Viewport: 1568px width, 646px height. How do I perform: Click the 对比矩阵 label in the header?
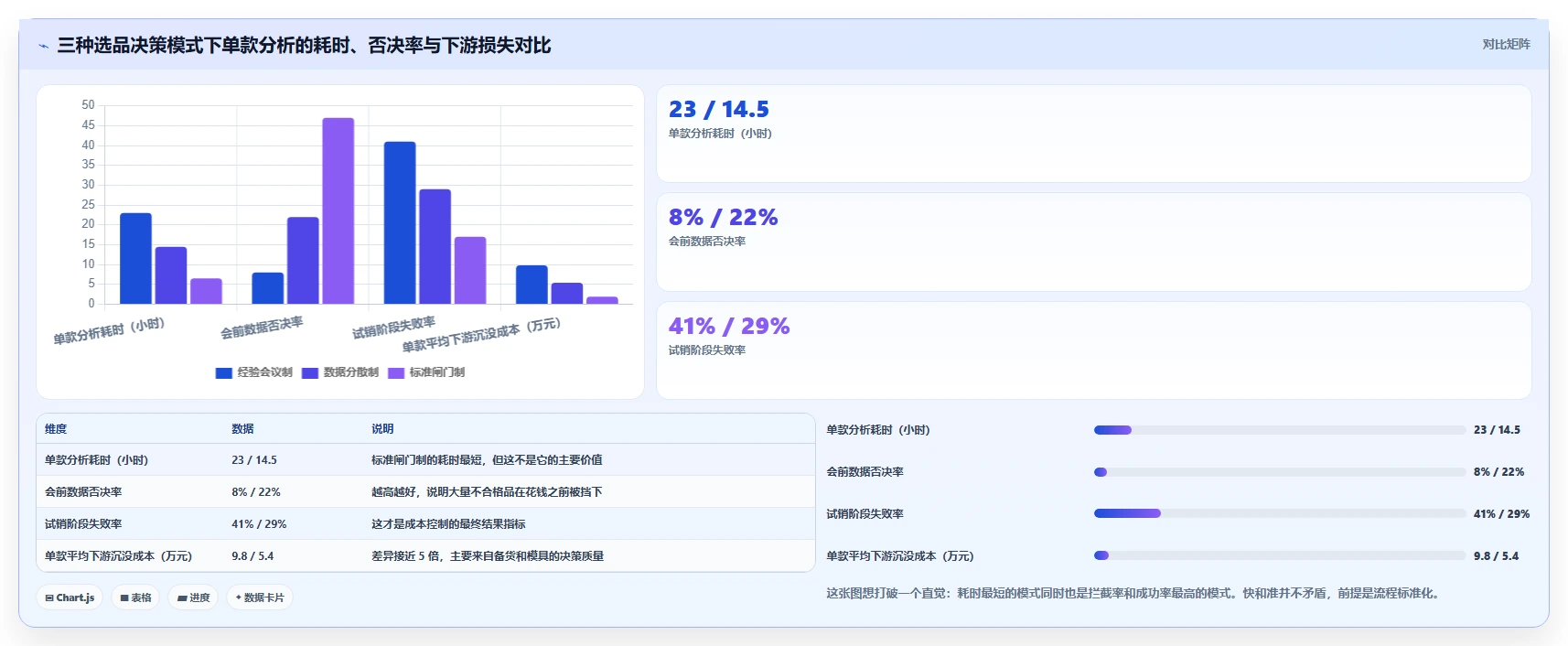1506,44
